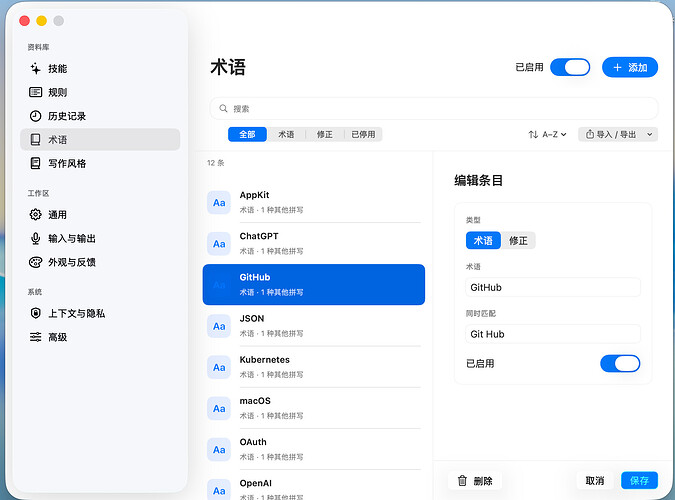Click the 术语 field containing GitHub
Image resolution: width=675 pixels, height=500 pixels.
click(x=553, y=287)
